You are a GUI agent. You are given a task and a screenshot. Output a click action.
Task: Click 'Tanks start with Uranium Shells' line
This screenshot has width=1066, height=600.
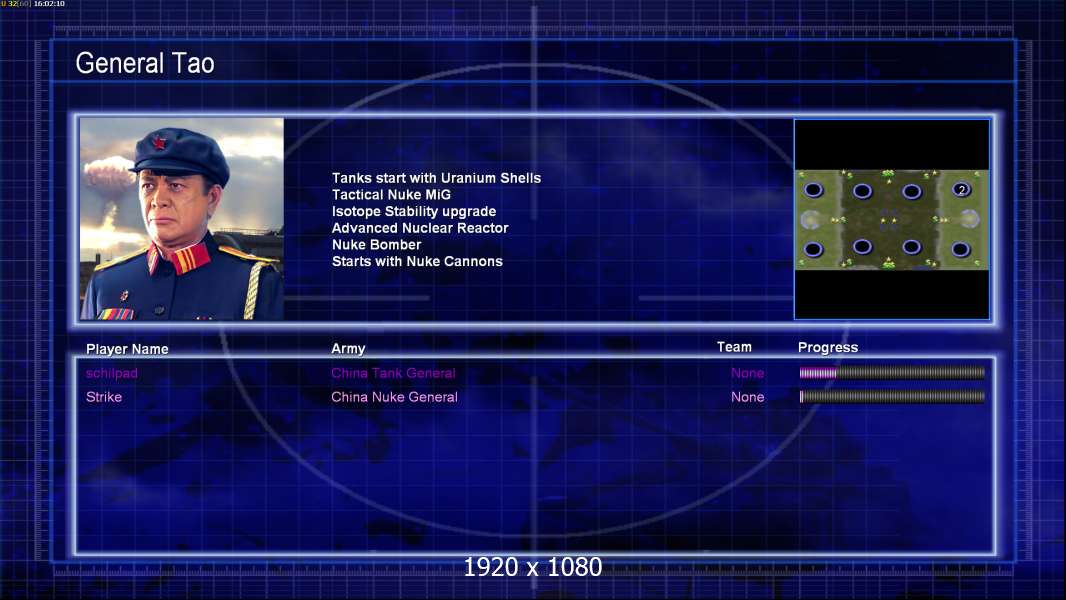point(436,178)
